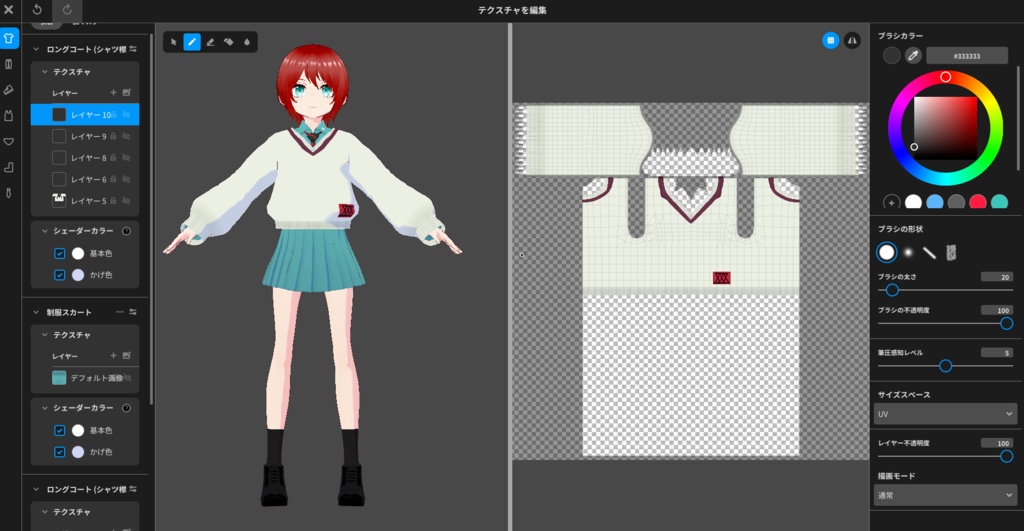
Task: Open the 描画モード 通常 dropdown
Action: (x=945, y=495)
